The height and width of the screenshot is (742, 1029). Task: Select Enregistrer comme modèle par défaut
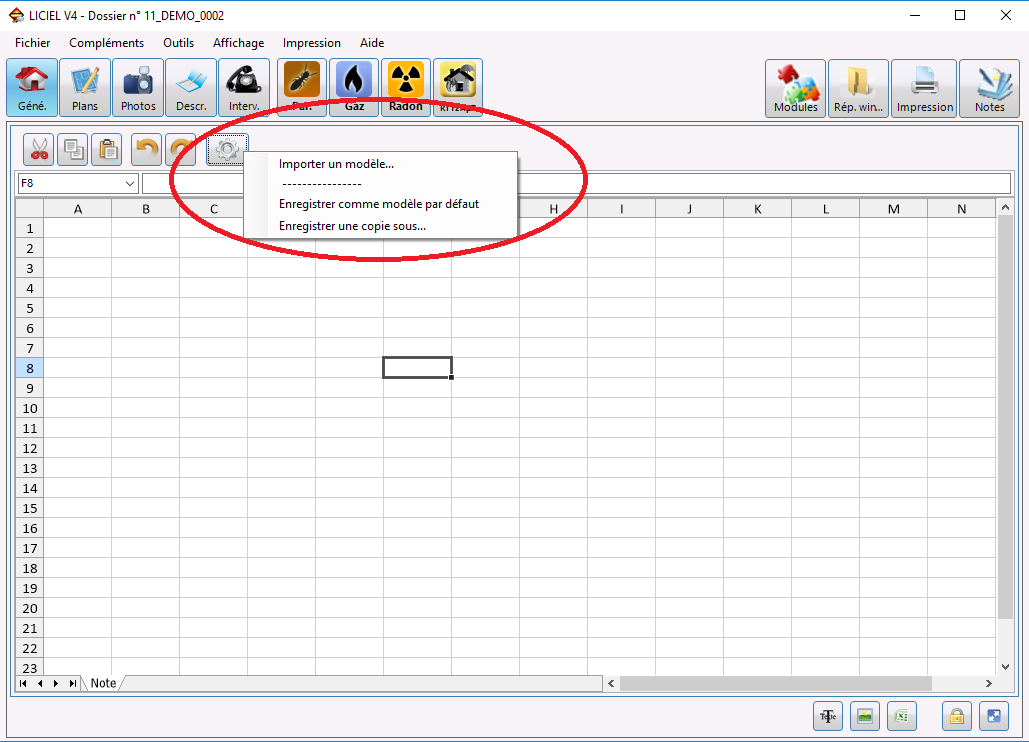click(x=379, y=204)
